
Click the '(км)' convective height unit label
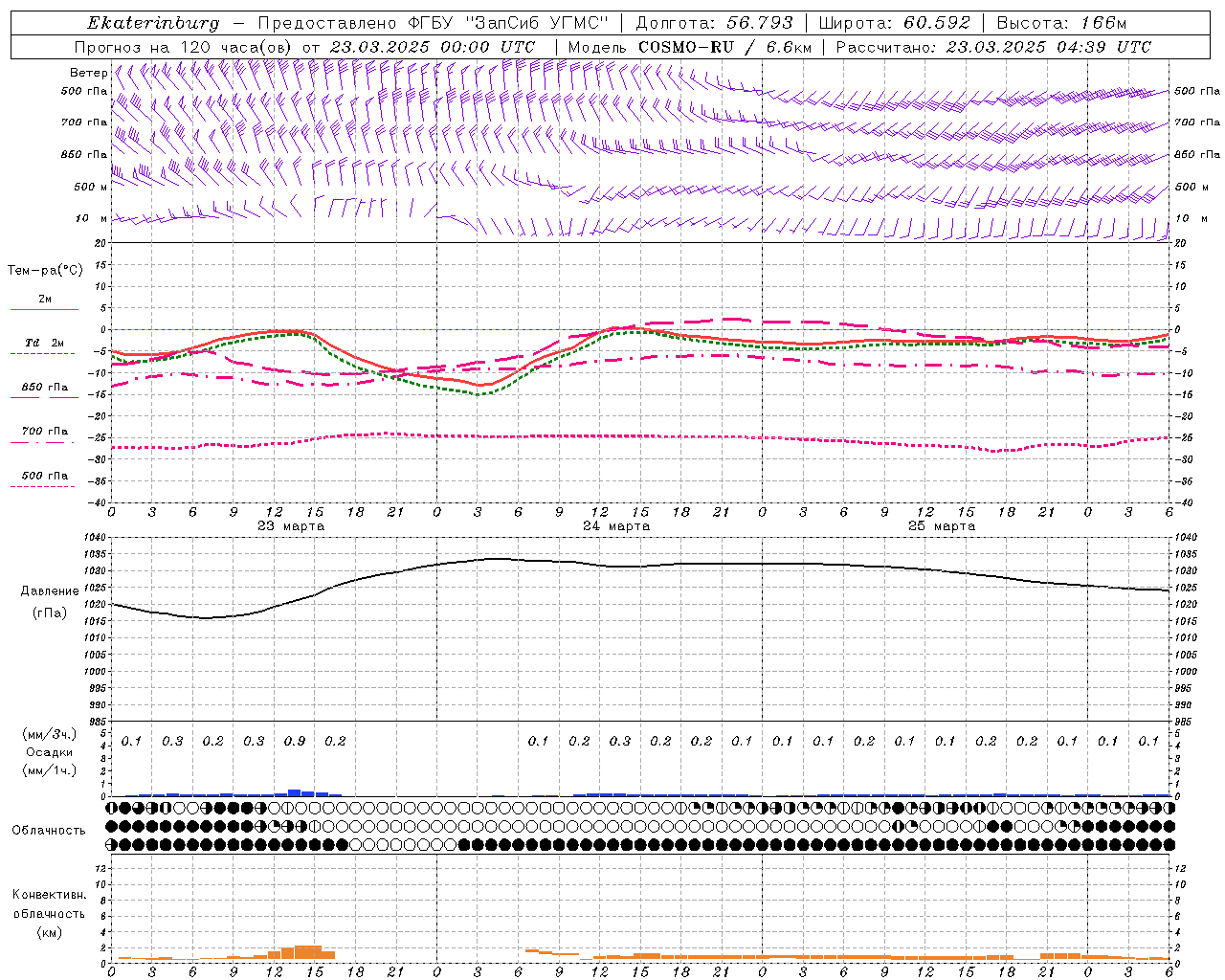(50, 932)
